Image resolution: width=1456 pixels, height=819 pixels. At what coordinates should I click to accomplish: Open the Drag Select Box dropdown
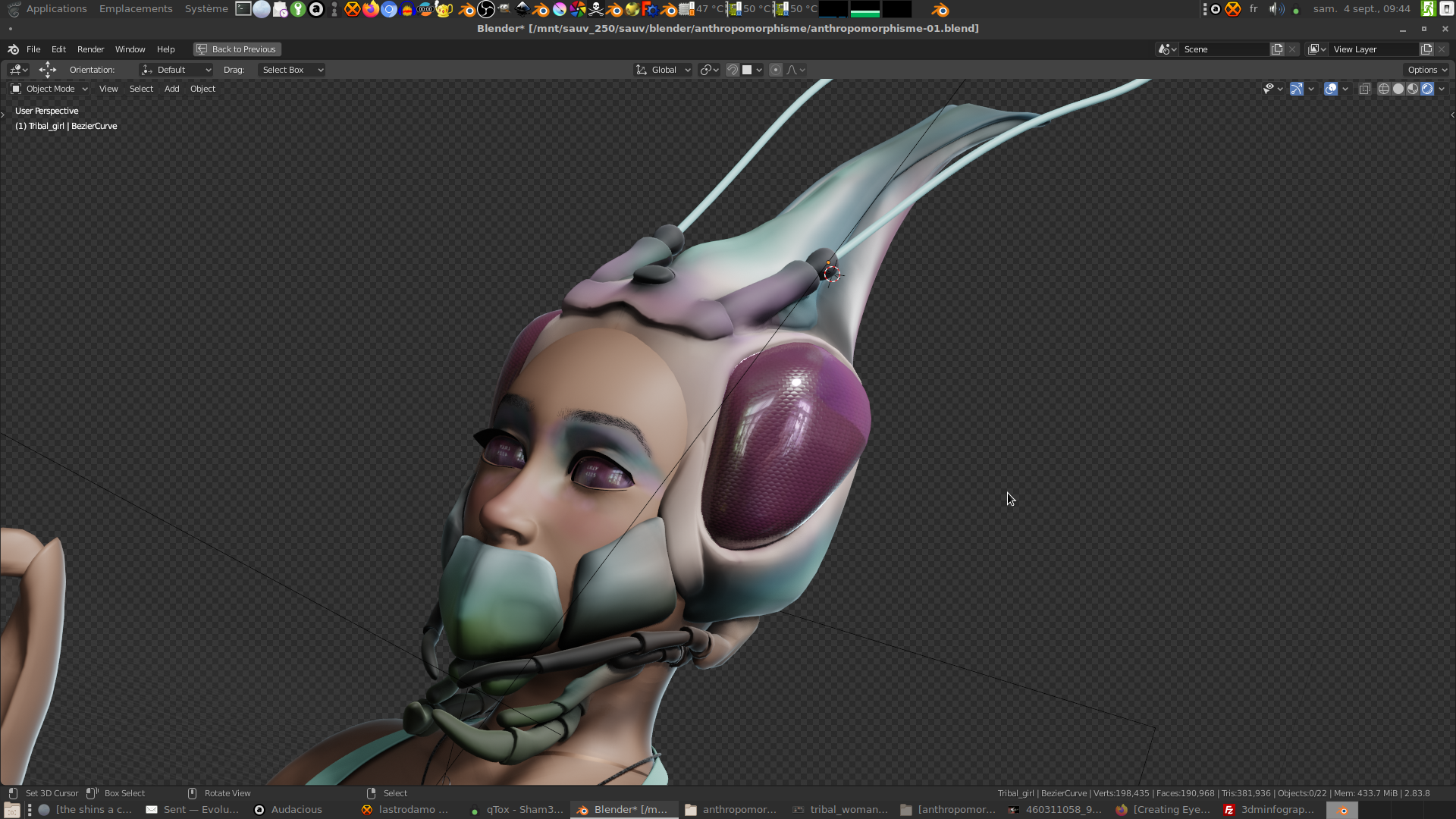[292, 70]
